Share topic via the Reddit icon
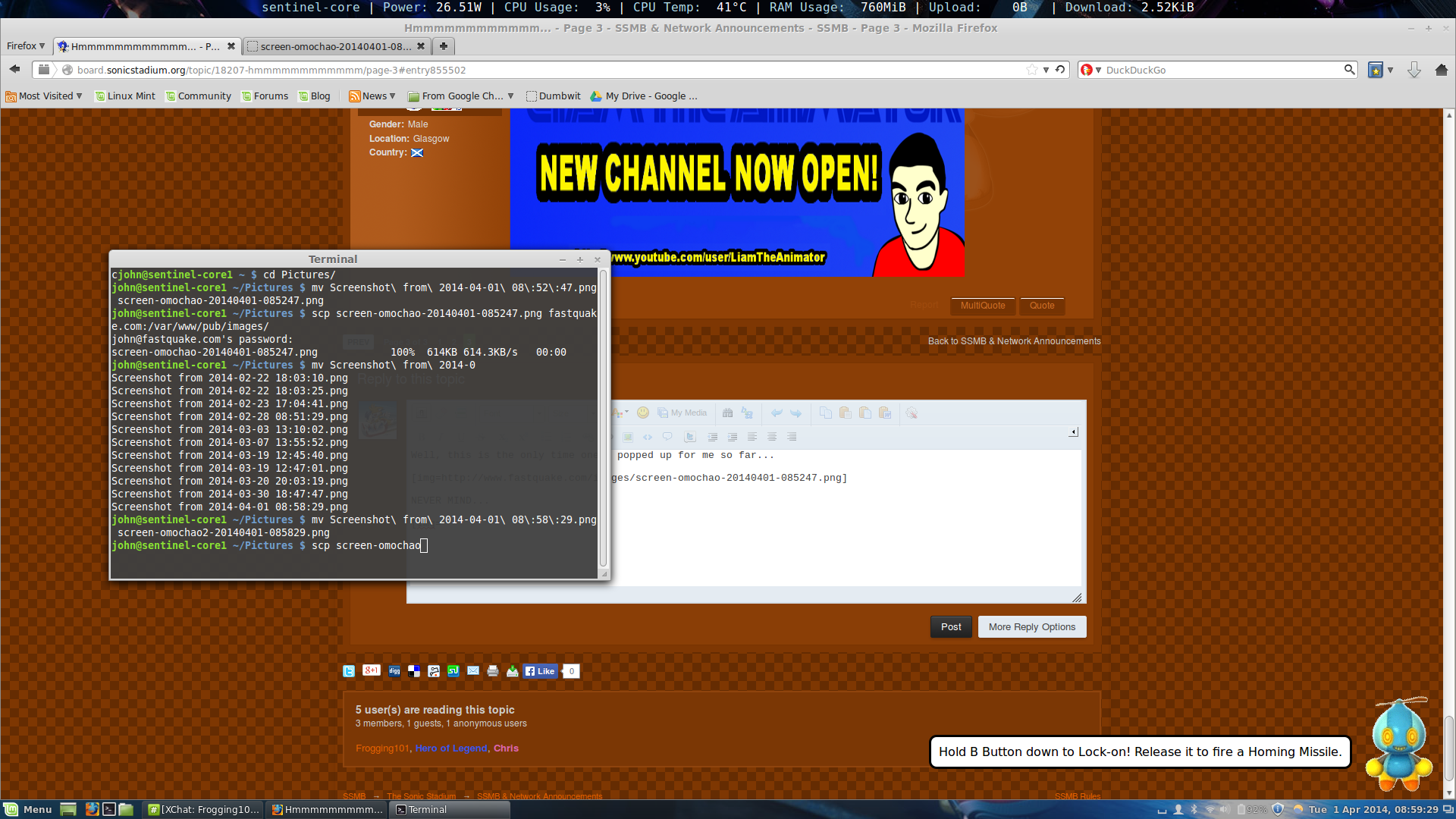This screenshot has width=1456, height=819. pyautogui.click(x=434, y=671)
